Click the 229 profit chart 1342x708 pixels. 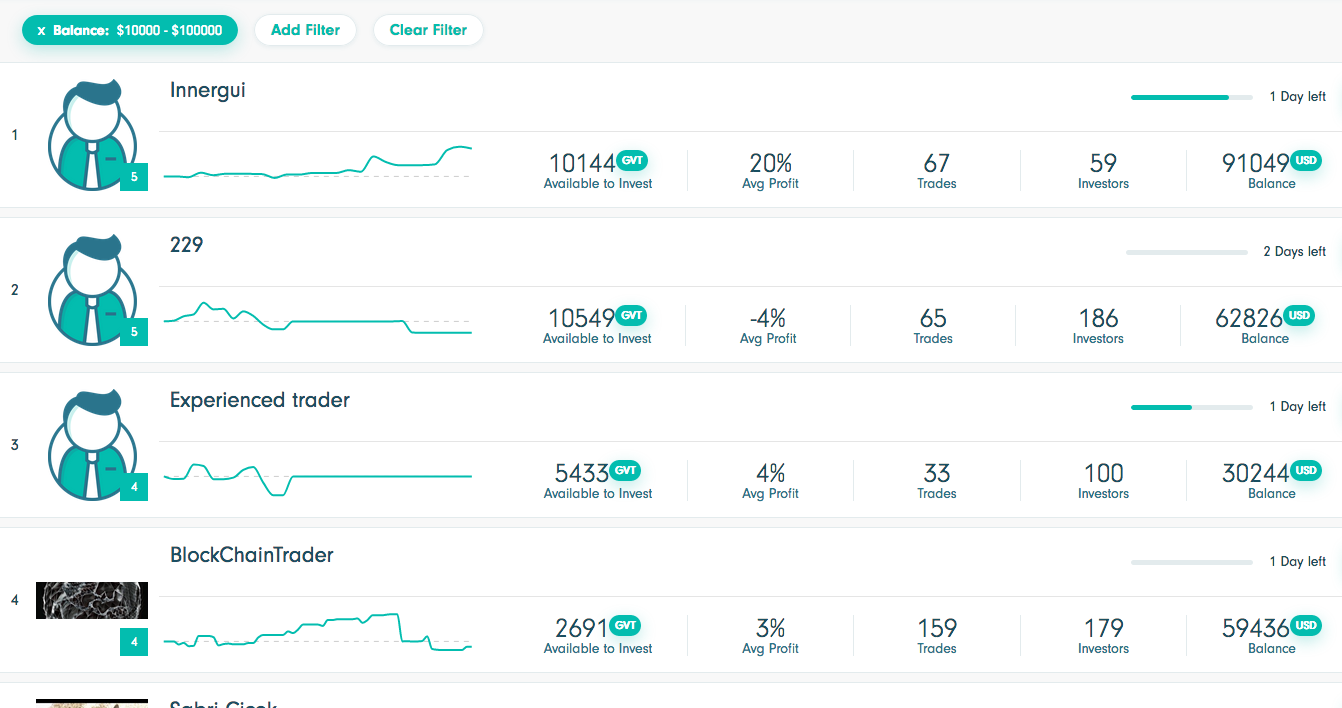coord(317,318)
